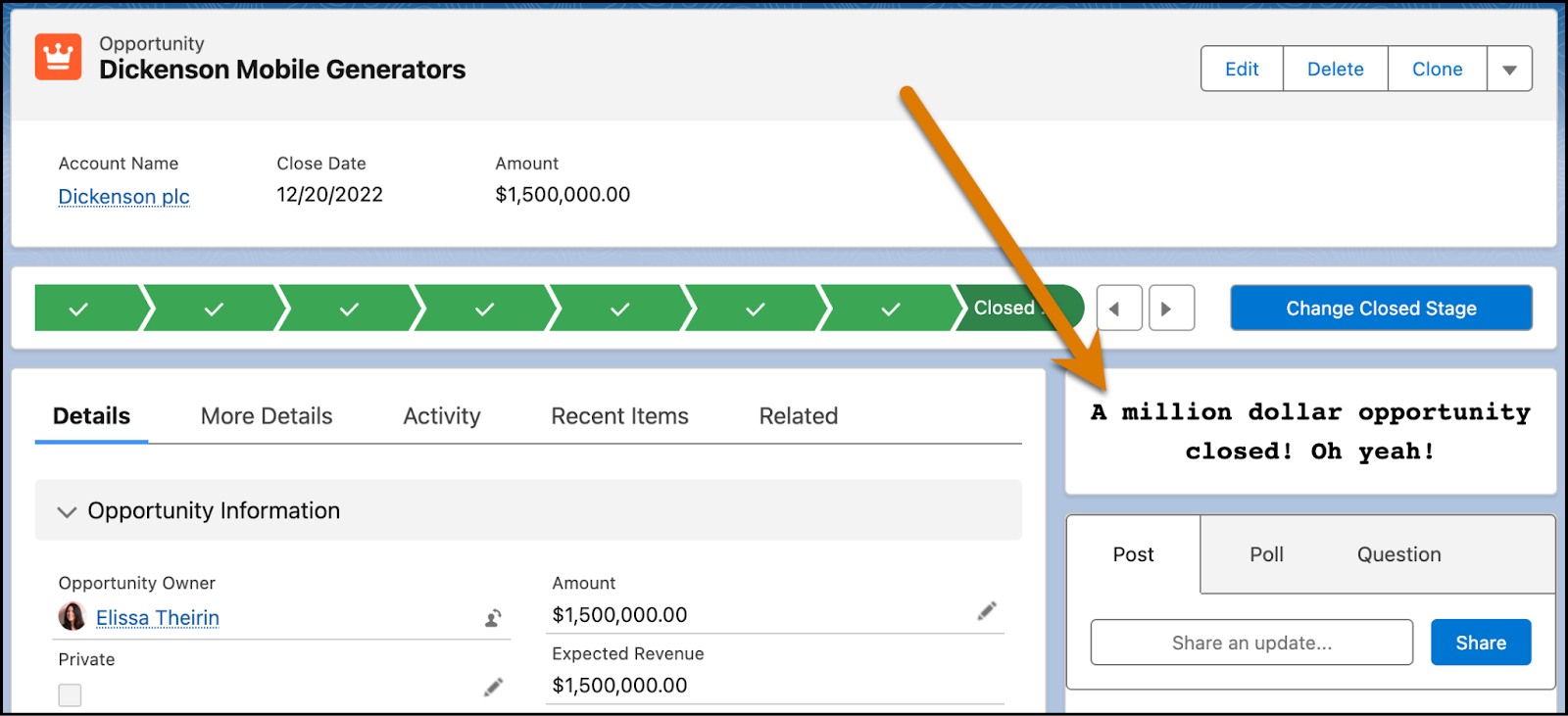Collapse the Opportunity Information section

[67, 511]
